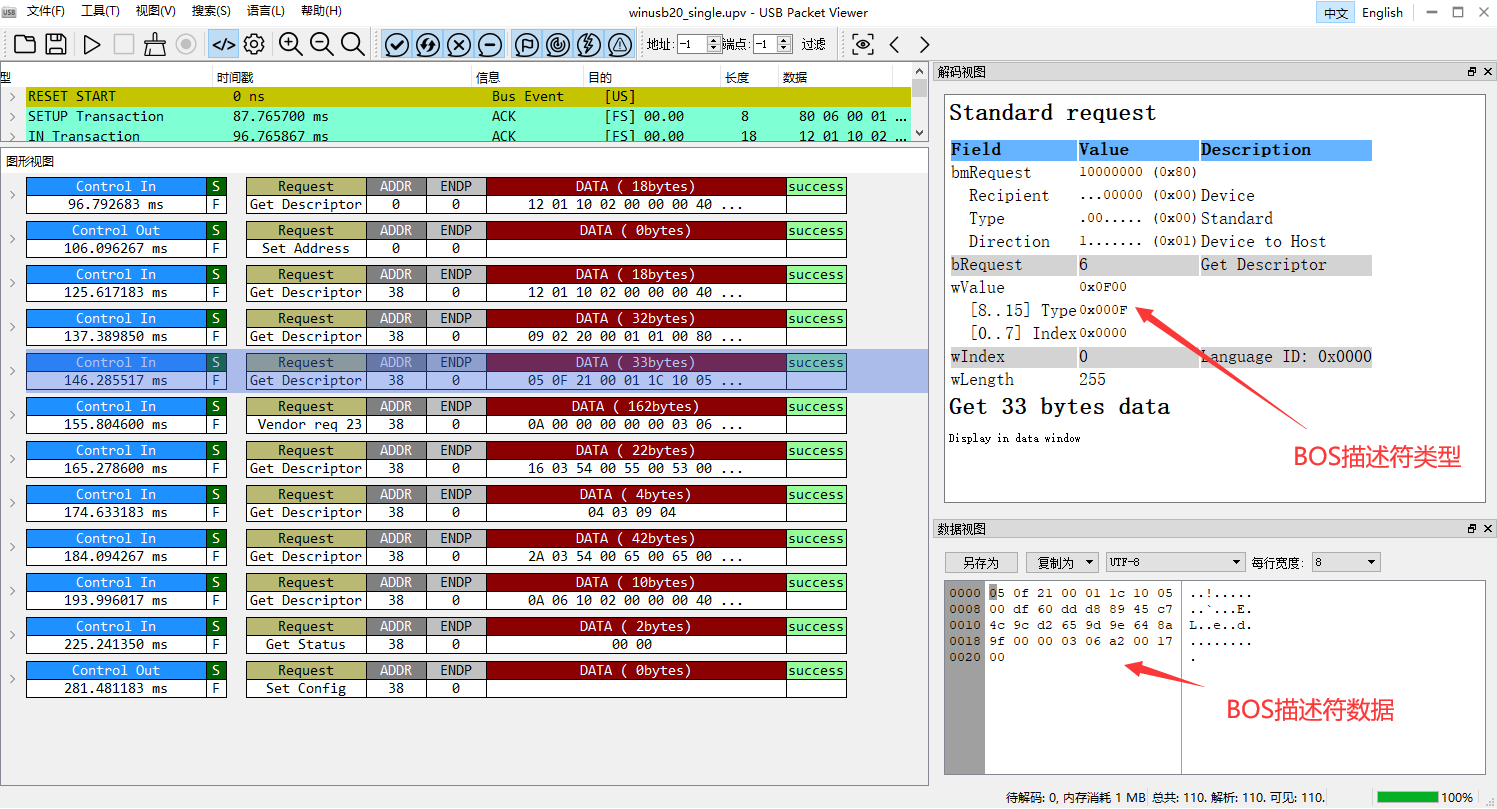Image resolution: width=1497 pixels, height=809 pixels.
Task: Toggle the decode view code icon
Action: click(223, 44)
